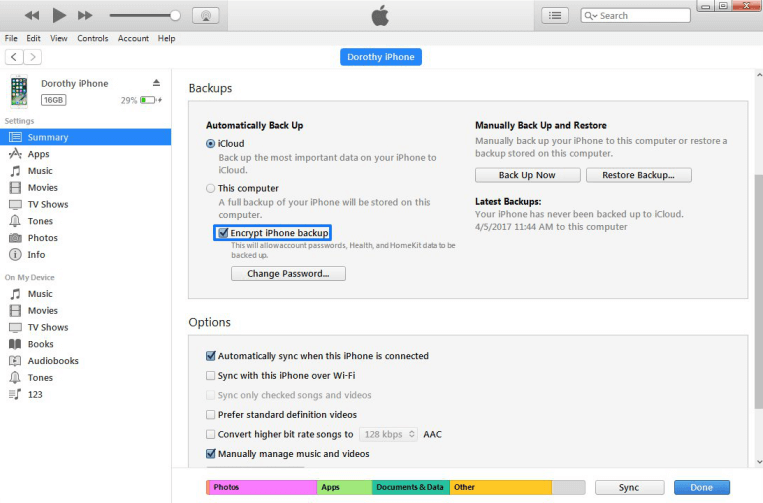Eject Dorothy iPhone using eject icon
This screenshot has height=503, width=763.
pyautogui.click(x=156, y=83)
